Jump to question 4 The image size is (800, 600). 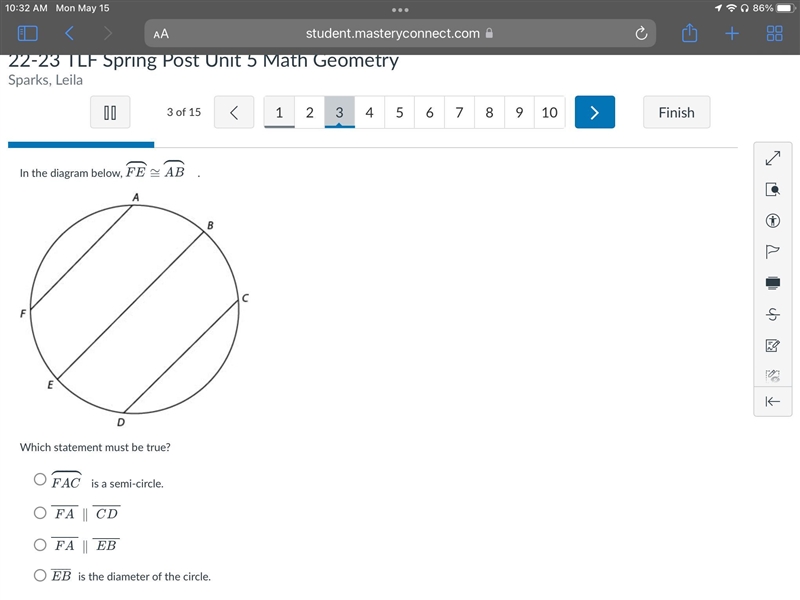pyautogui.click(x=369, y=112)
